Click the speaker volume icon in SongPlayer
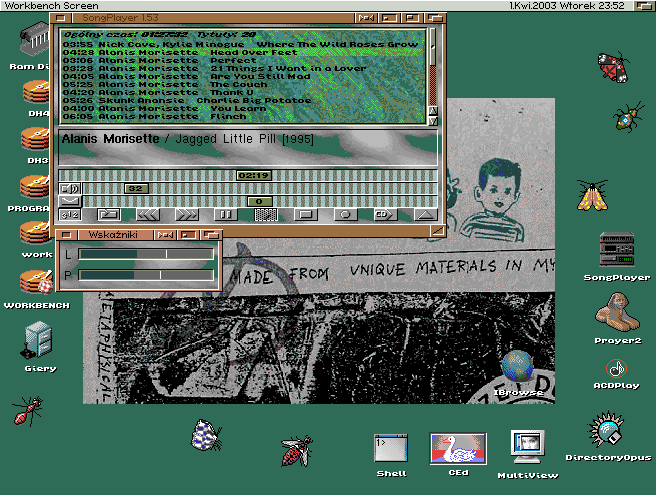Image resolution: width=656 pixels, height=495 pixels. pos(70,188)
